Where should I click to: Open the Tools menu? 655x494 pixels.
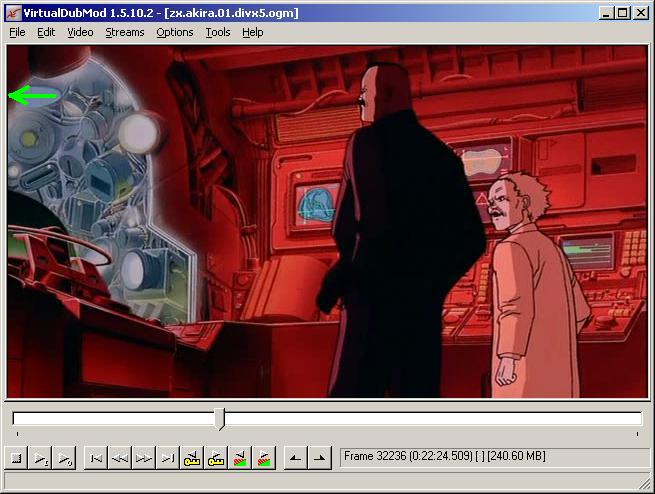[x=218, y=32]
